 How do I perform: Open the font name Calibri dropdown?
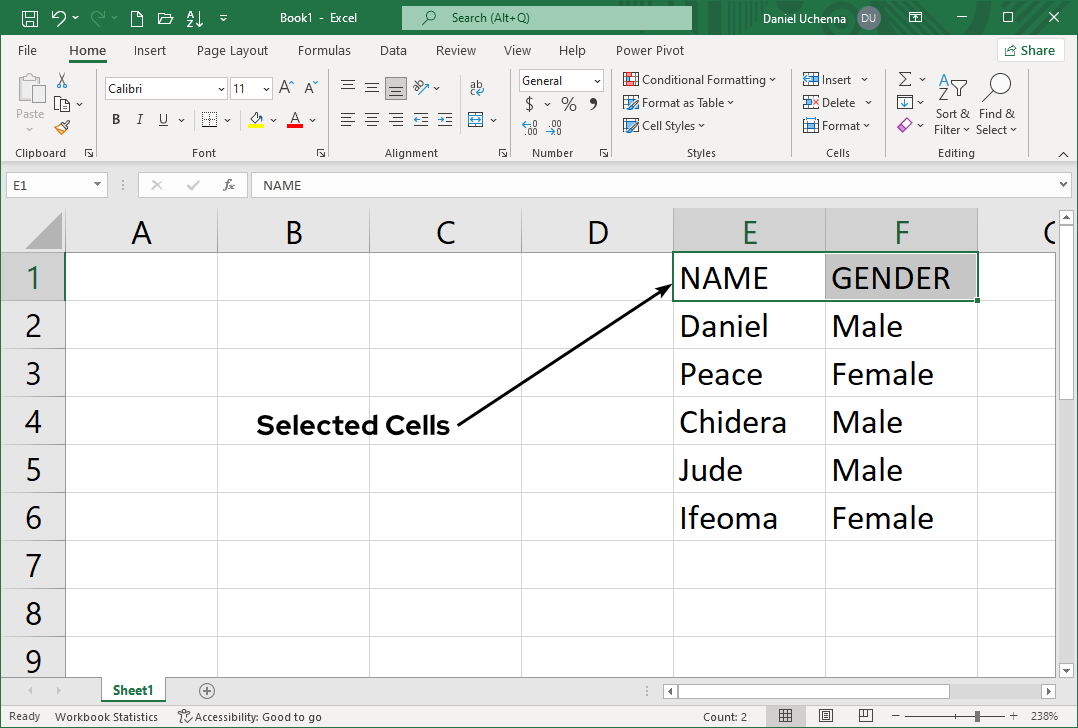click(x=221, y=89)
